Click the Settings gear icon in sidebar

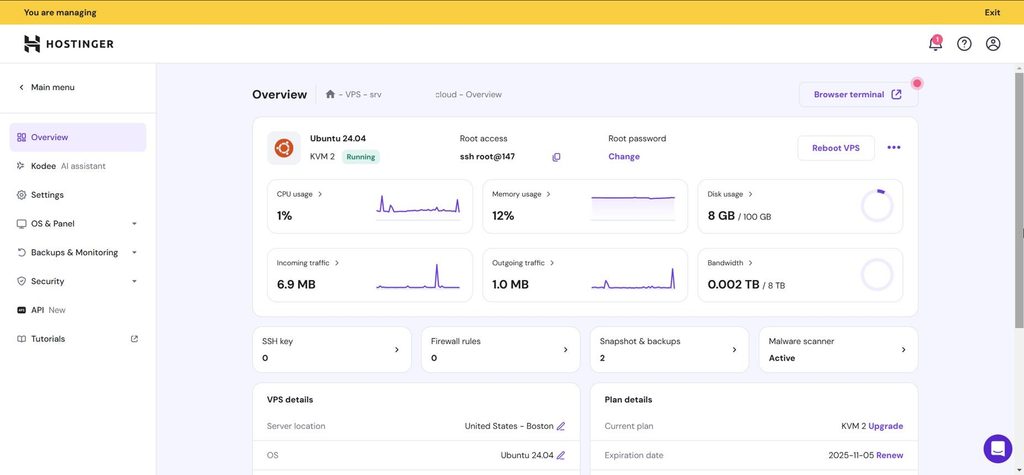[x=22, y=195]
